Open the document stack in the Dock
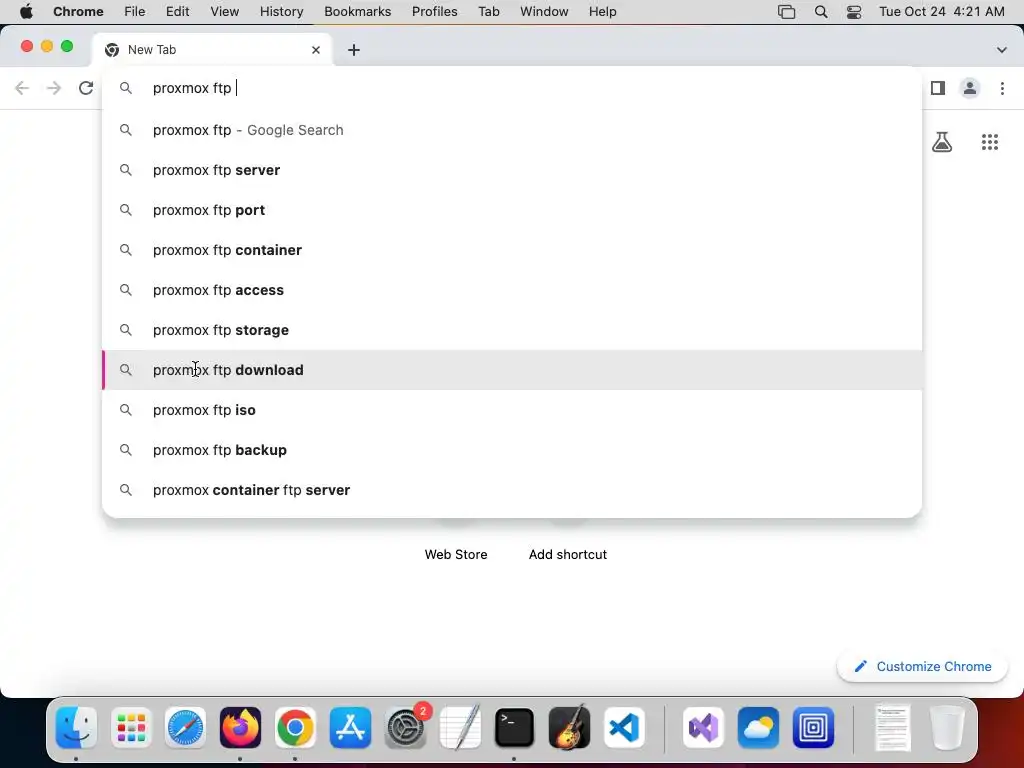The height and width of the screenshot is (768, 1024). 893,727
